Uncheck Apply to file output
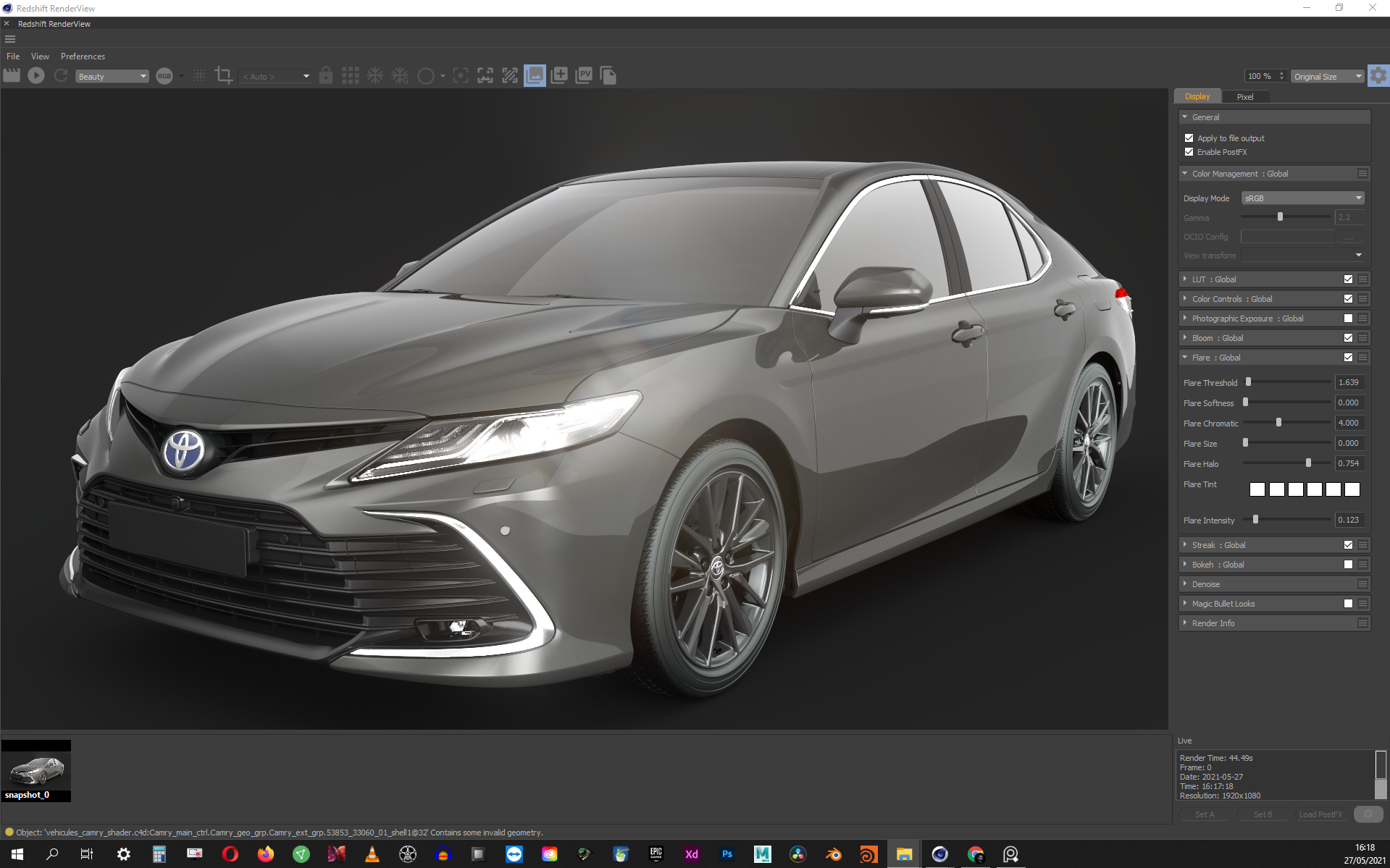1390x868 pixels. point(1189,138)
